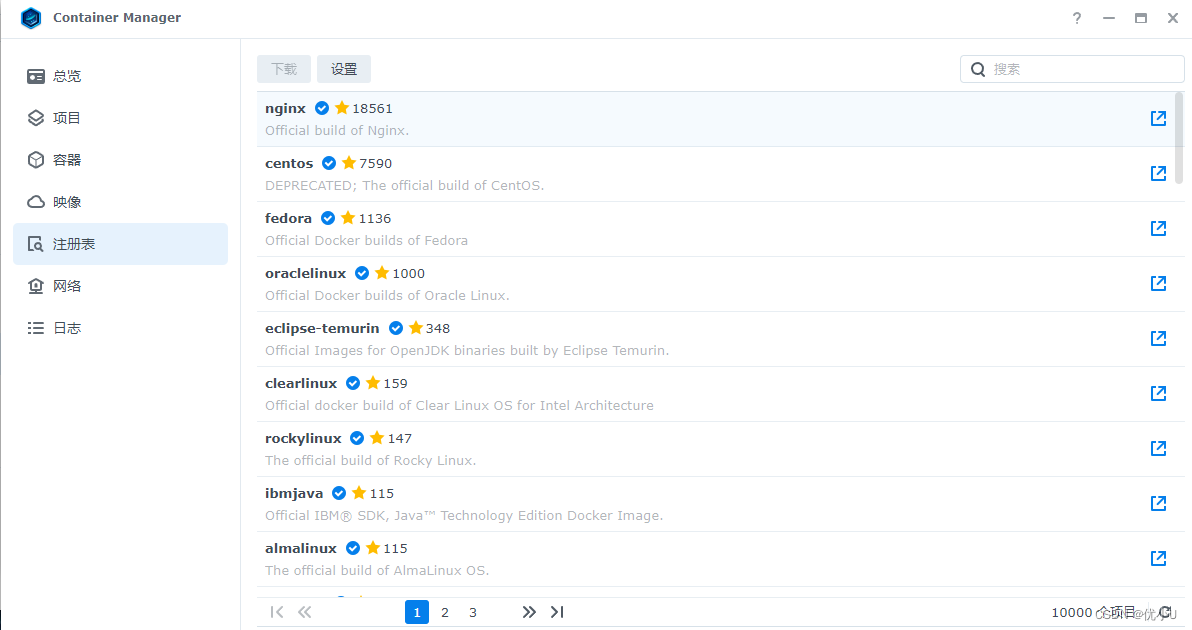Click the search magnifier icon

978,69
